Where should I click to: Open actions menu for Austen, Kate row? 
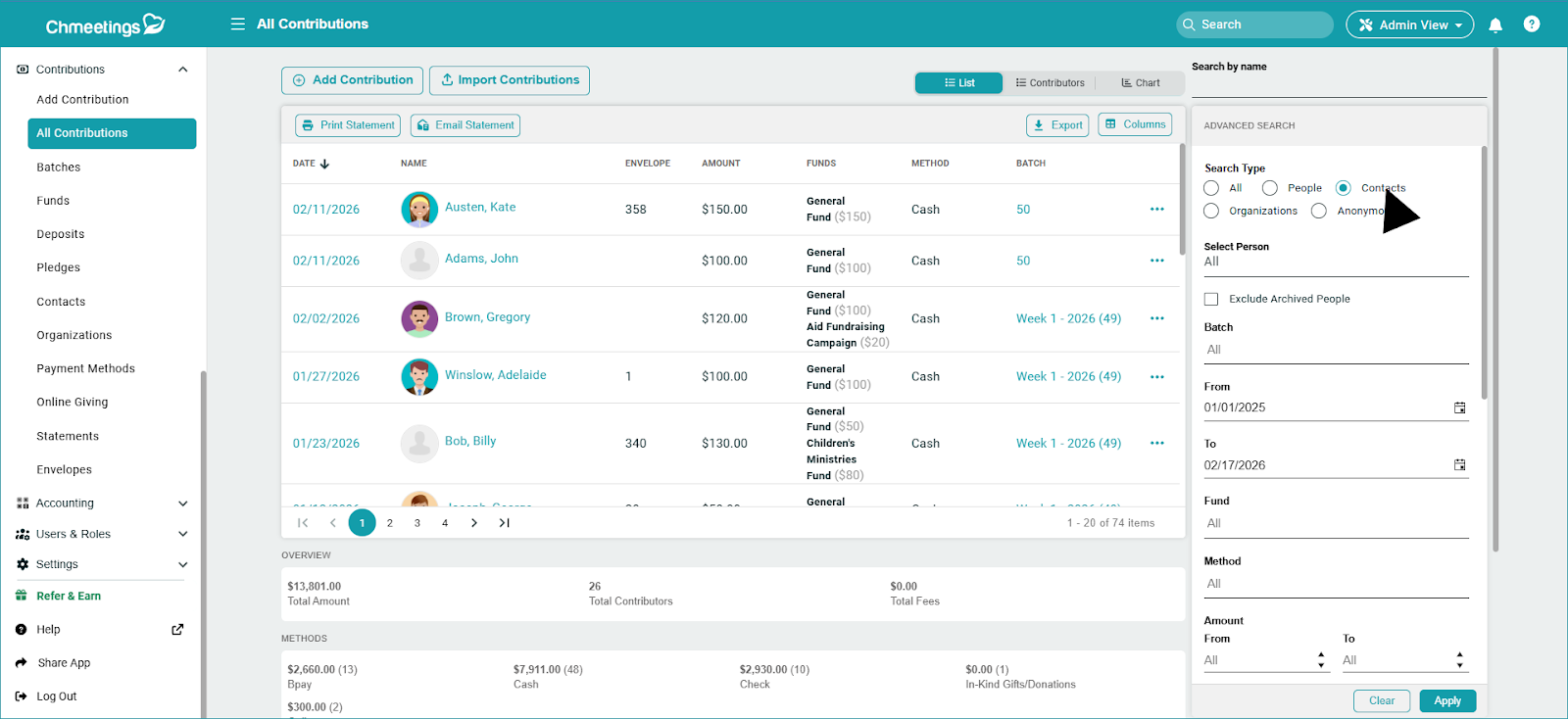tap(1157, 210)
